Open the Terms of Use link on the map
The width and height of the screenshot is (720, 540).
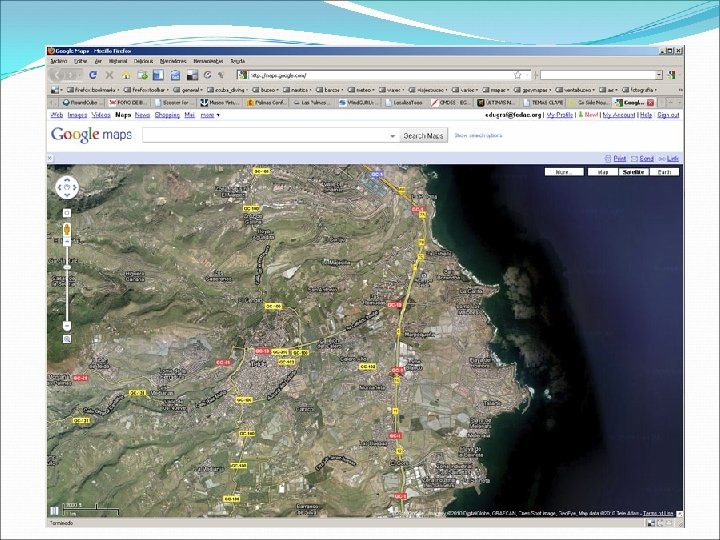coord(658,513)
